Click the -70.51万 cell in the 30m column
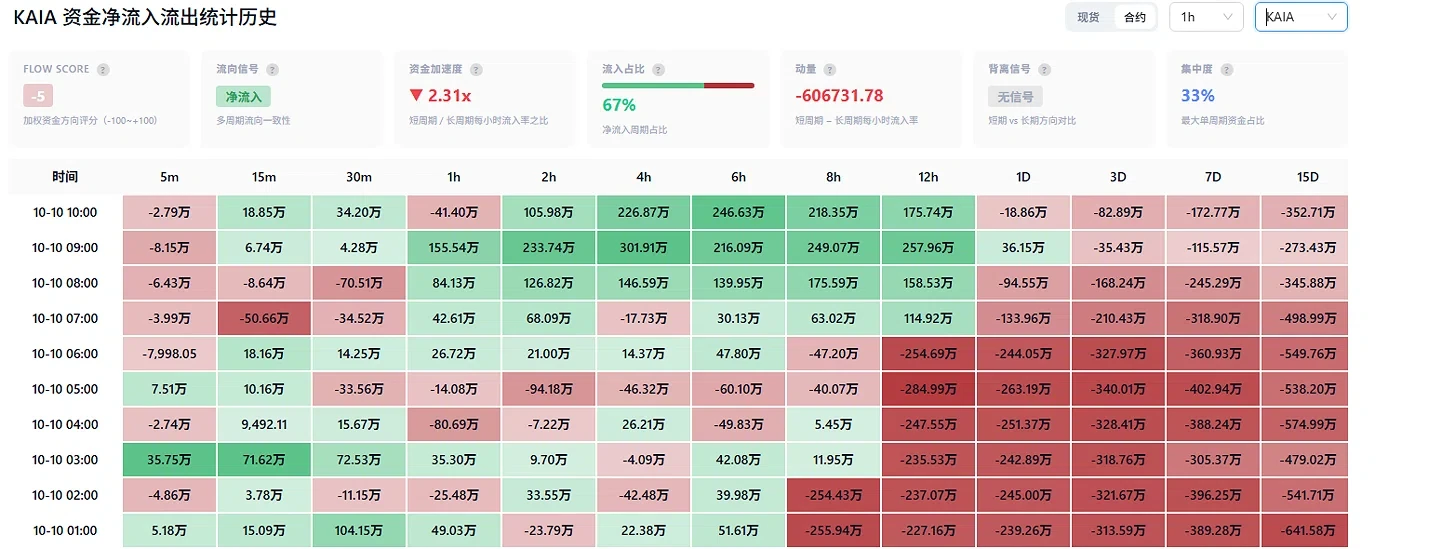 (x=359, y=283)
